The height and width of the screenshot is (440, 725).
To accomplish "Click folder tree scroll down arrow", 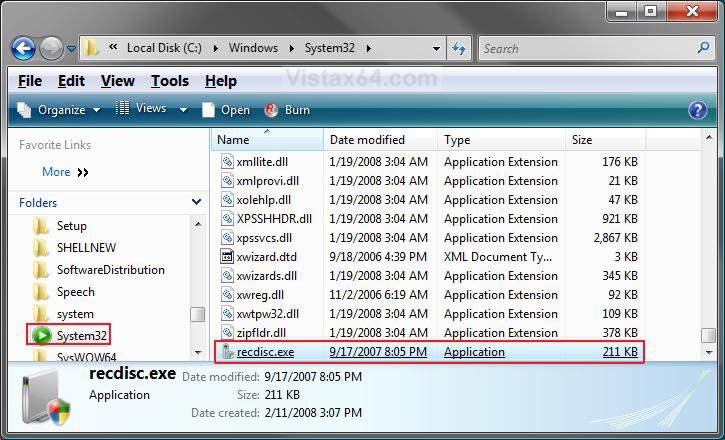I will 198,353.
